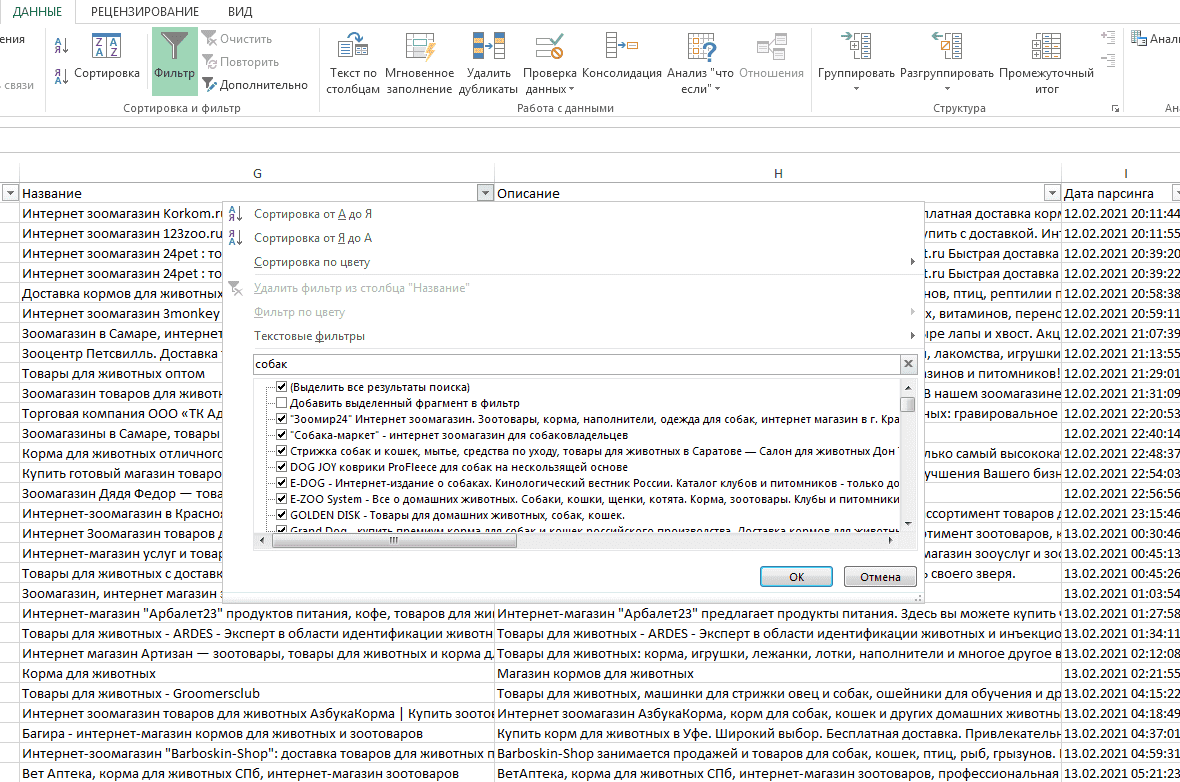
Task: Select column H header
Action: click(x=778, y=173)
